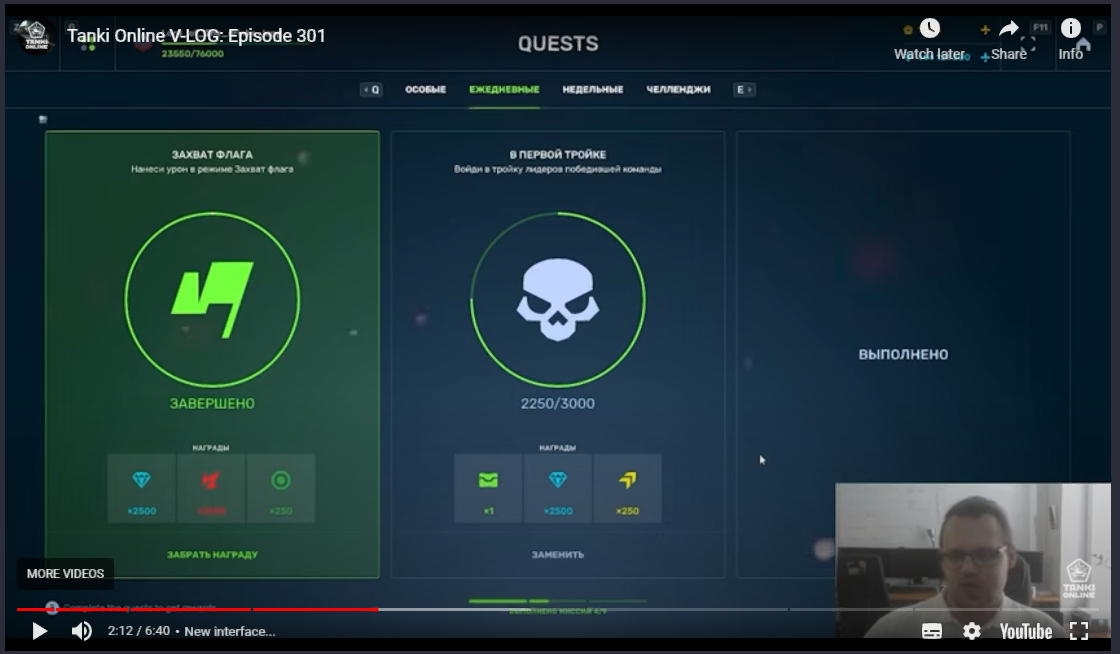The image size is (1120, 654).
Task: Select crystal x2500 reward in top-three quest
Action: 558,488
